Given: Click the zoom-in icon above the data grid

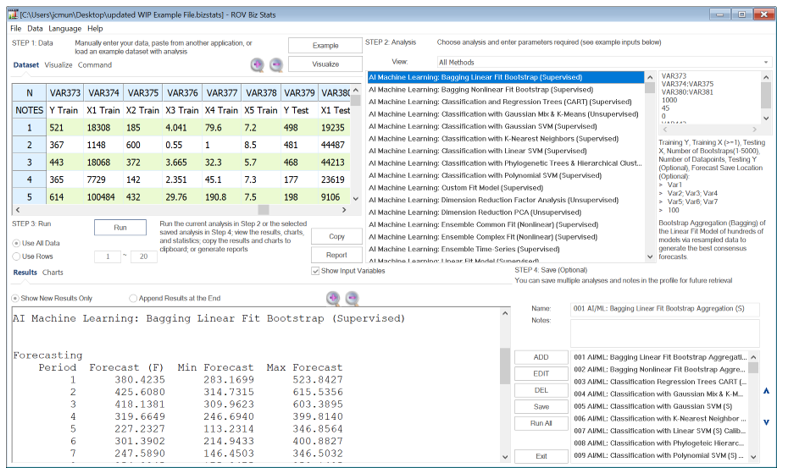Looking at the screenshot, I should (257, 65).
